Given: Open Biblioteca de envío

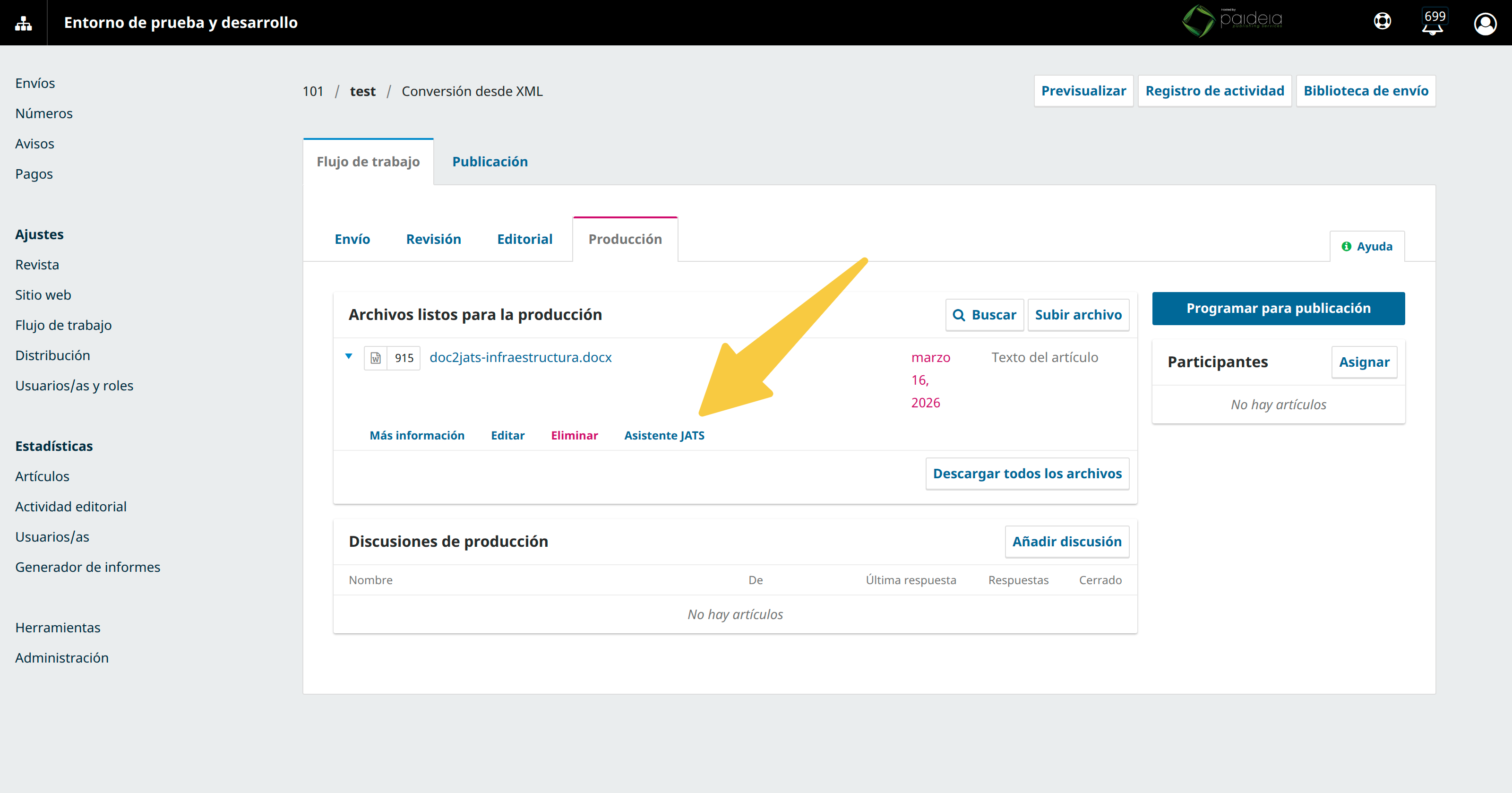Looking at the screenshot, I should tap(1366, 91).
